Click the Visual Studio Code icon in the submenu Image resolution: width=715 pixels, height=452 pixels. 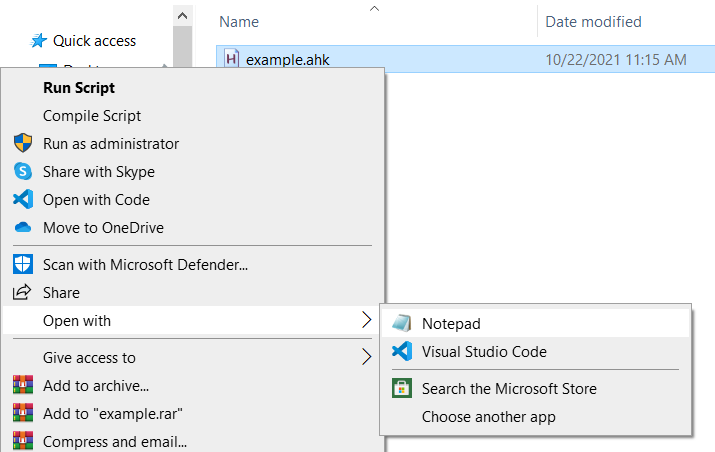pyautogui.click(x=402, y=351)
